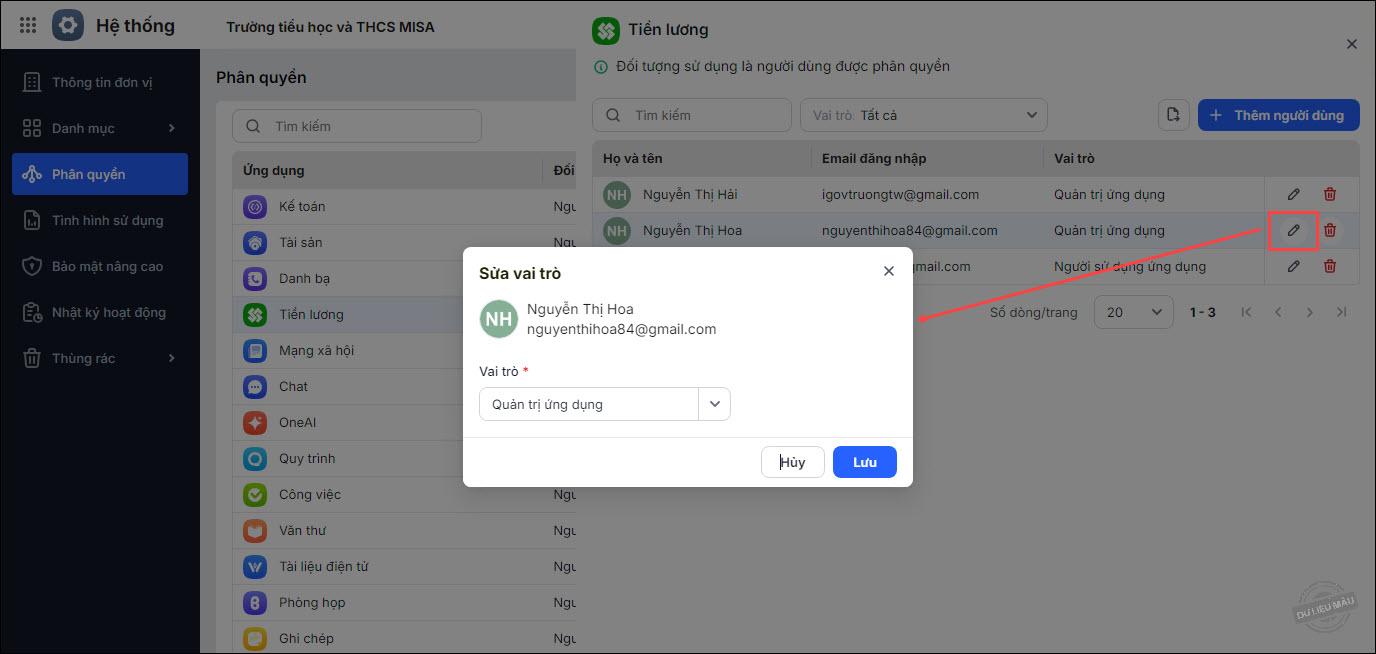Go to the next page
The width and height of the screenshot is (1376, 654).
point(1310,312)
